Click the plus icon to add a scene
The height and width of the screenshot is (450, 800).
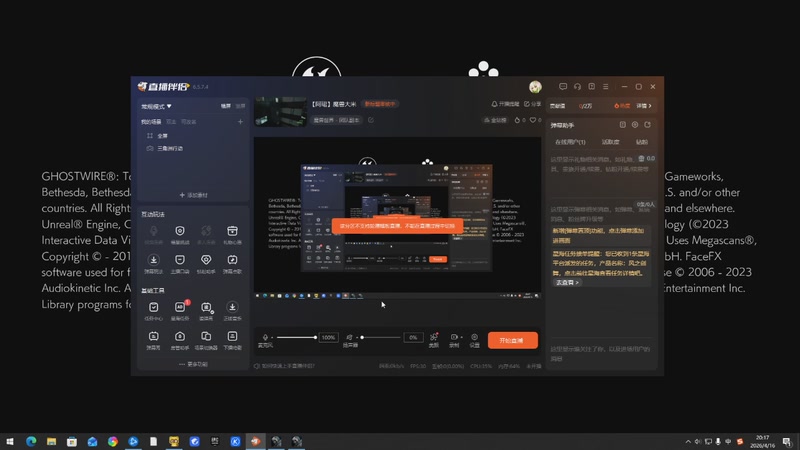(240, 122)
